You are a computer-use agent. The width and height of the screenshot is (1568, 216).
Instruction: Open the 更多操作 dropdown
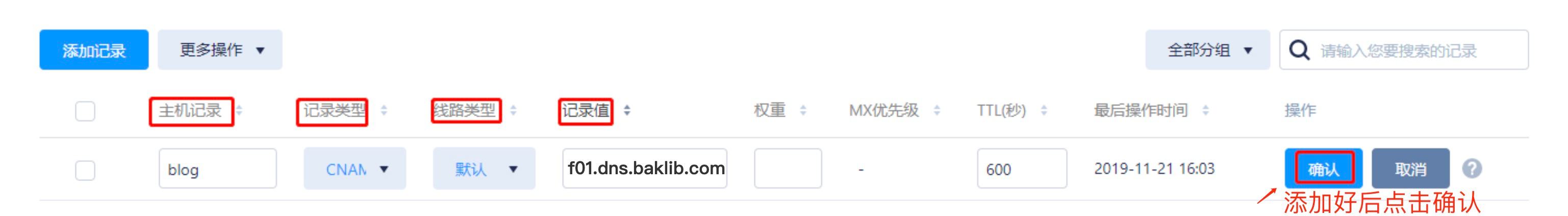(x=220, y=50)
